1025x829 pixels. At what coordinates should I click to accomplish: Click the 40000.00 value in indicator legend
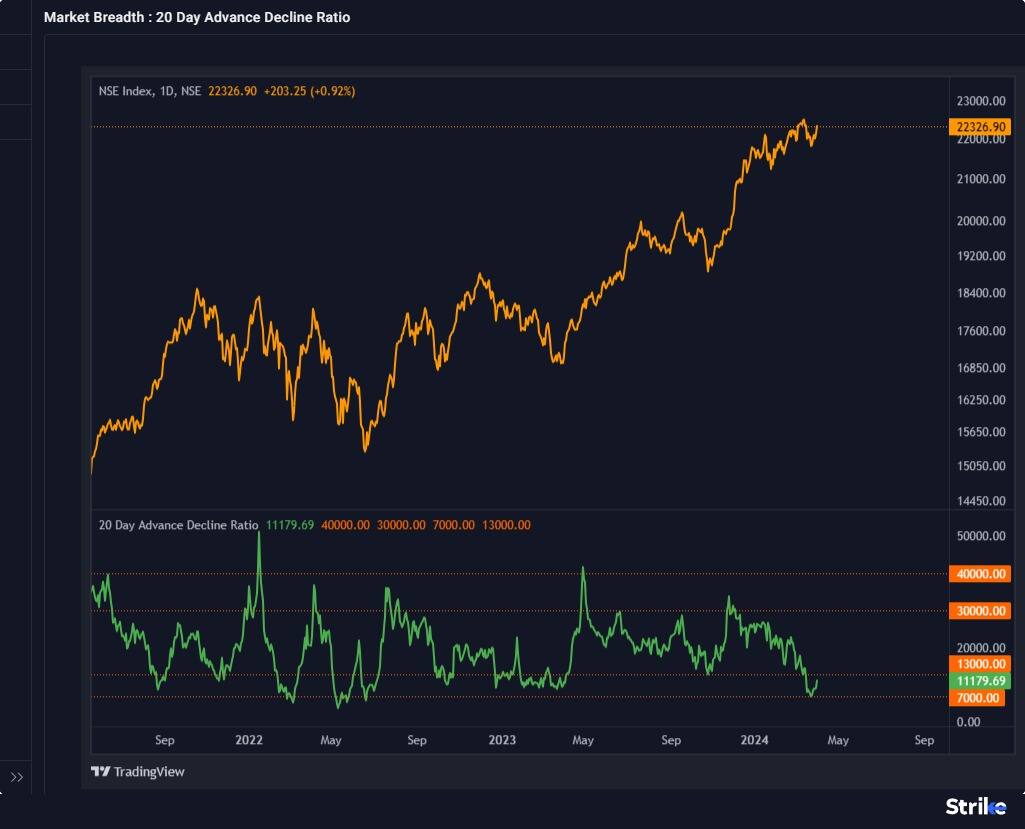point(345,525)
